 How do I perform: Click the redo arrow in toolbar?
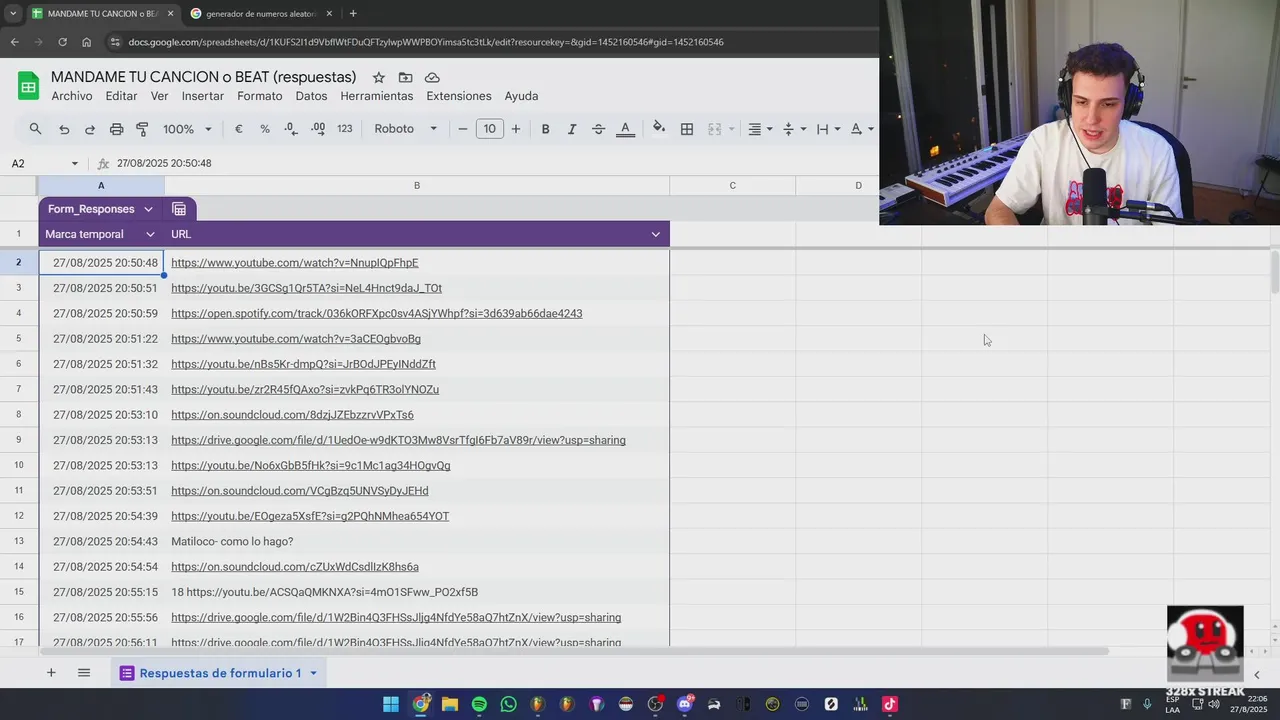[x=90, y=129]
